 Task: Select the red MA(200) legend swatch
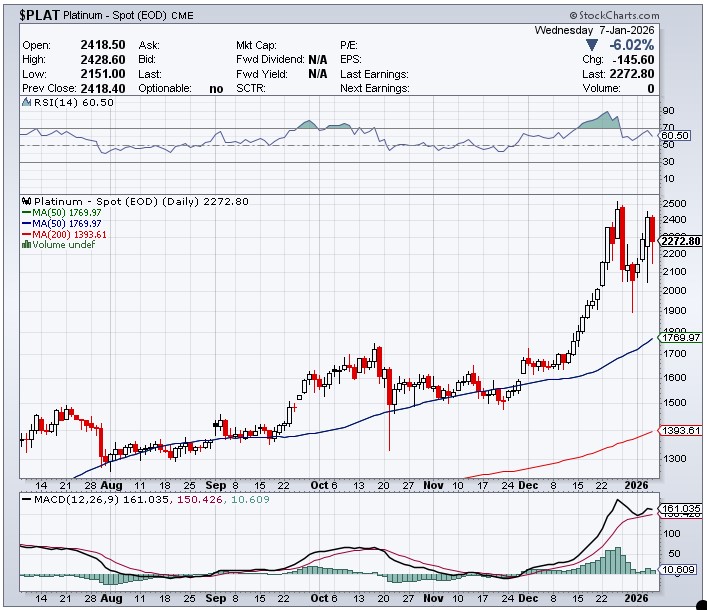(x=27, y=234)
